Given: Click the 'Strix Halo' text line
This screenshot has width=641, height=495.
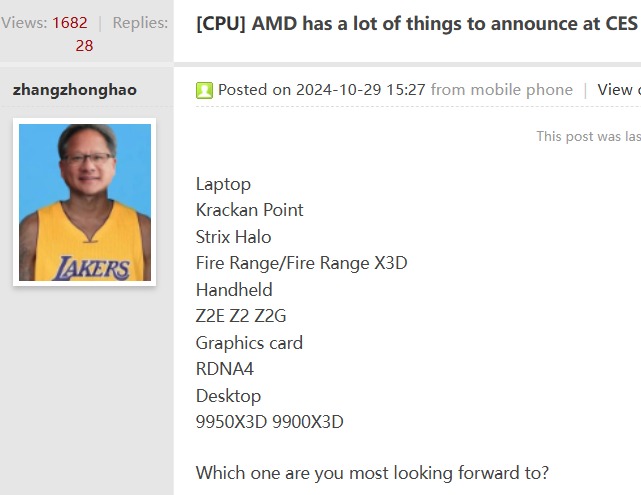Looking at the screenshot, I should click(x=233, y=237).
